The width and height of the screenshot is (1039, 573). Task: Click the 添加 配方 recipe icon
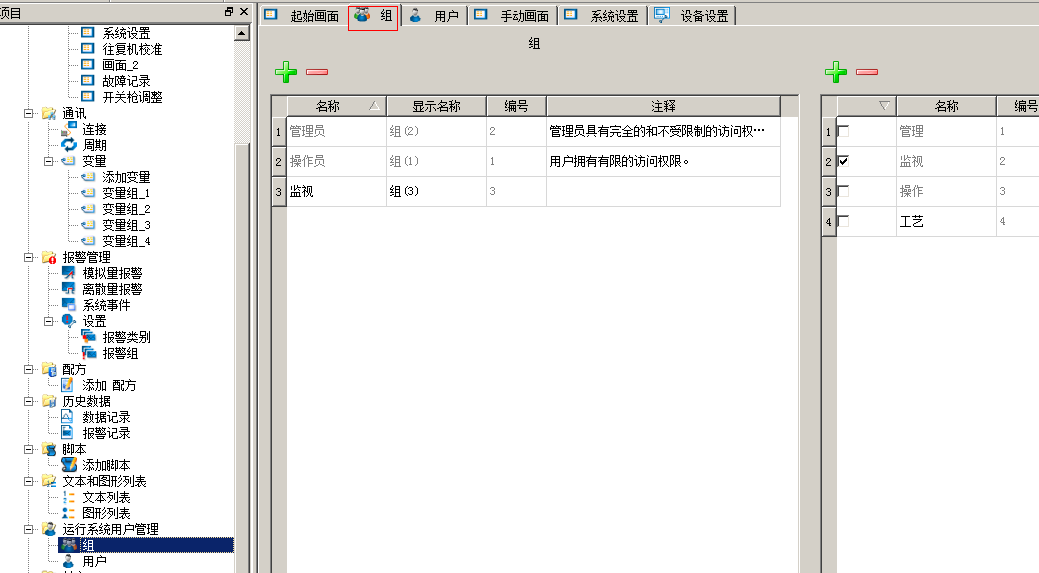[68, 384]
